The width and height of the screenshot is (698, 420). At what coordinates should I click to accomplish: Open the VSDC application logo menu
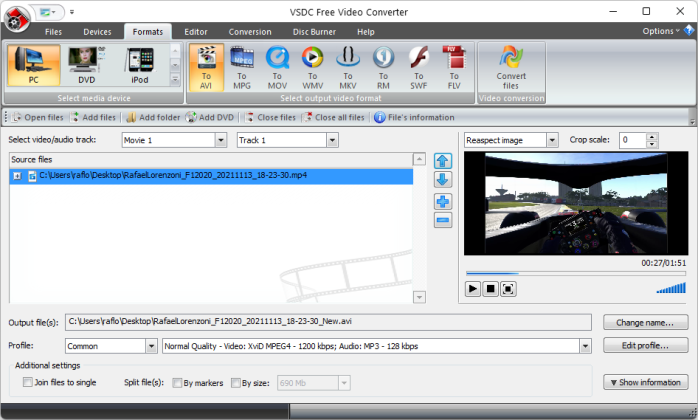pyautogui.click(x=16, y=19)
